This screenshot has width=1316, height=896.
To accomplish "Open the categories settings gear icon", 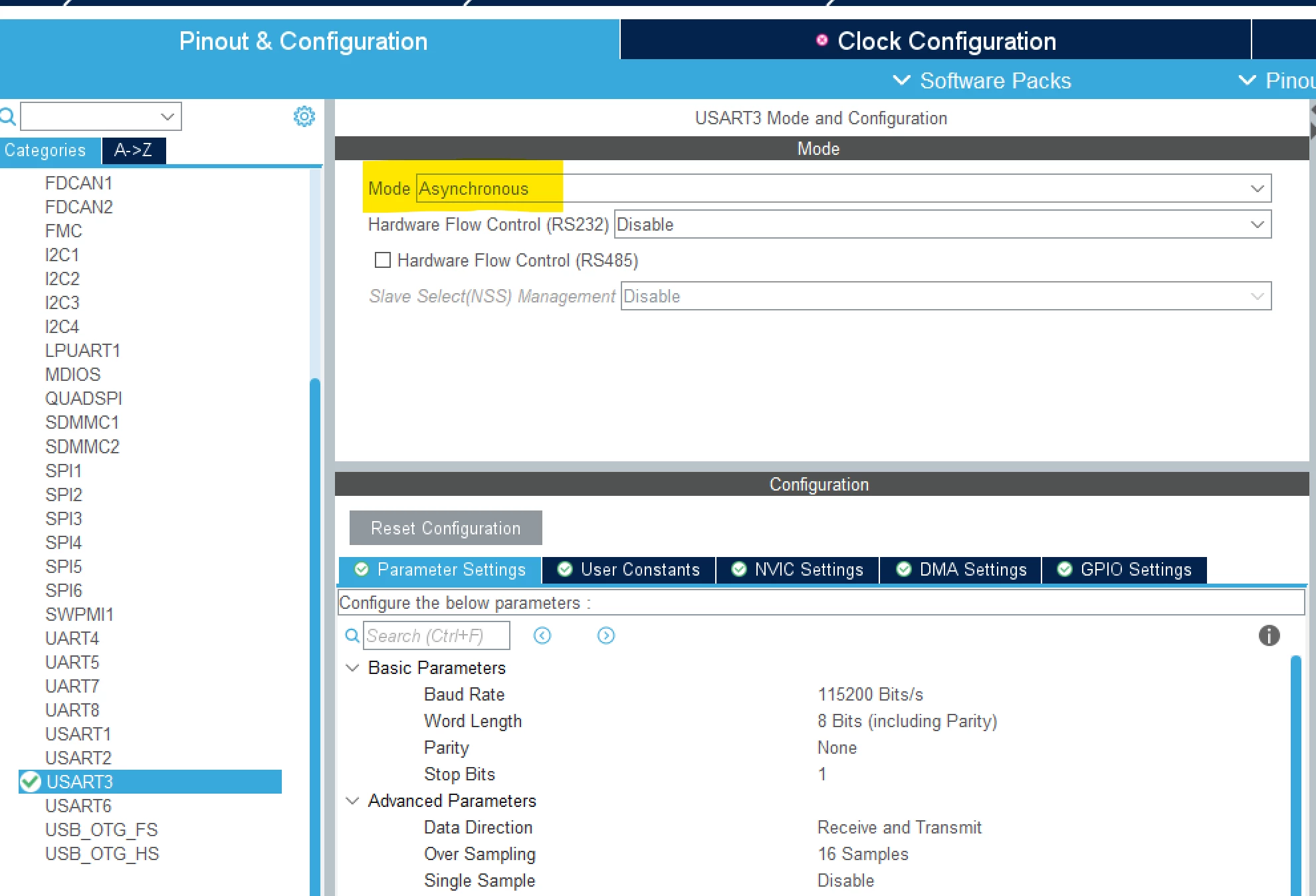I will point(304,116).
